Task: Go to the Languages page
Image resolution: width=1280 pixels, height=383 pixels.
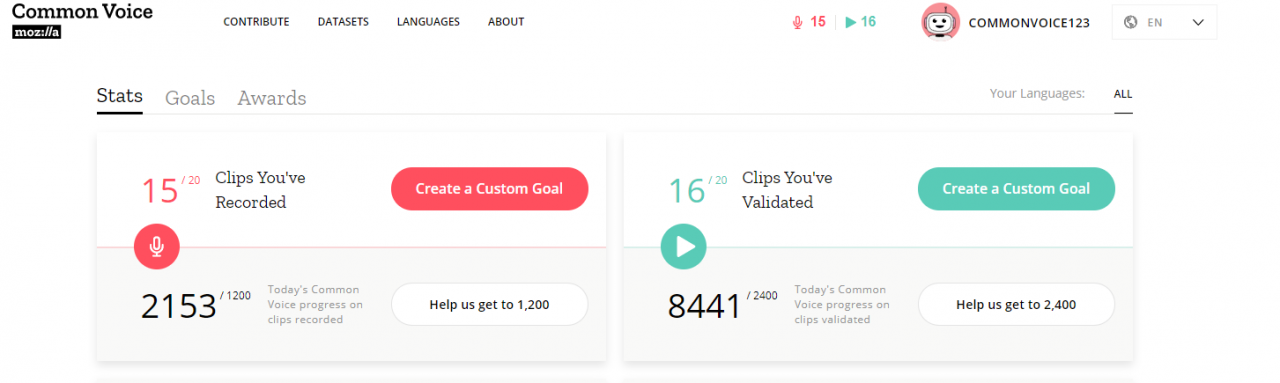Action: (428, 22)
